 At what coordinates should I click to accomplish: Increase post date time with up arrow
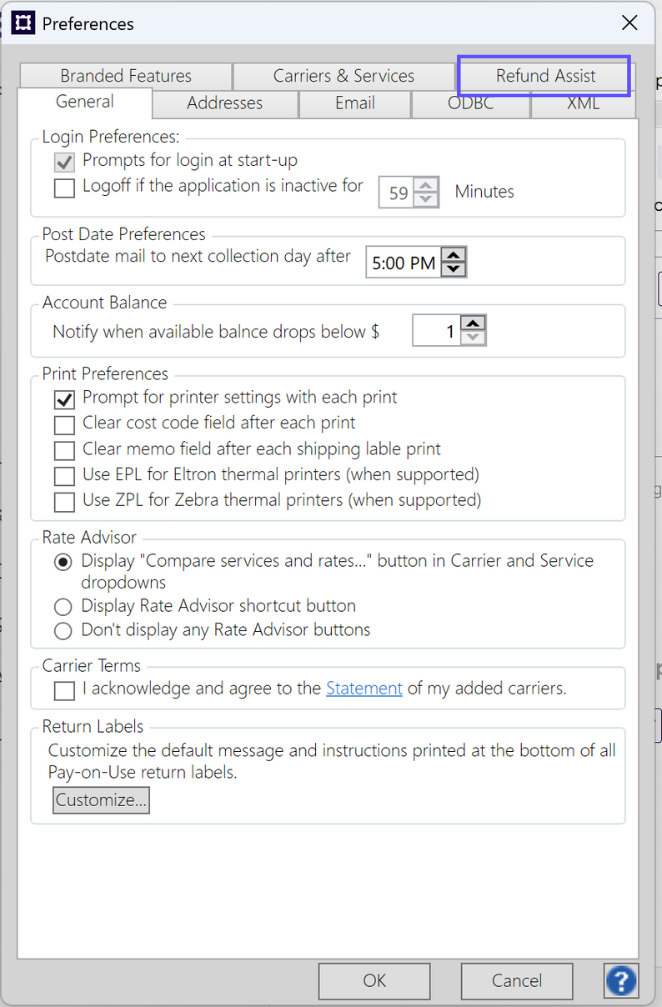coord(454,257)
